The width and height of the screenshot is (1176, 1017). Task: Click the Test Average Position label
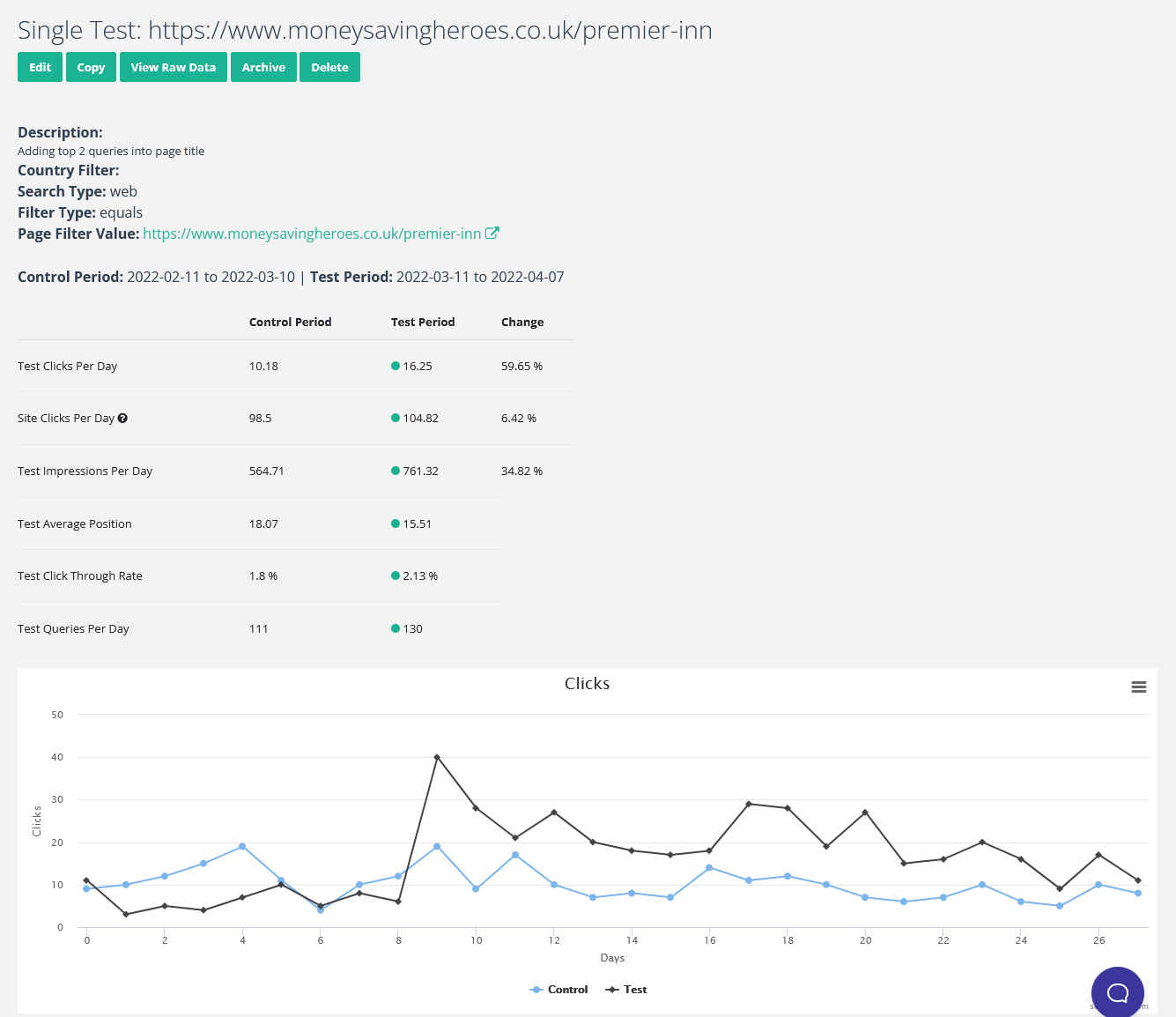coord(75,523)
